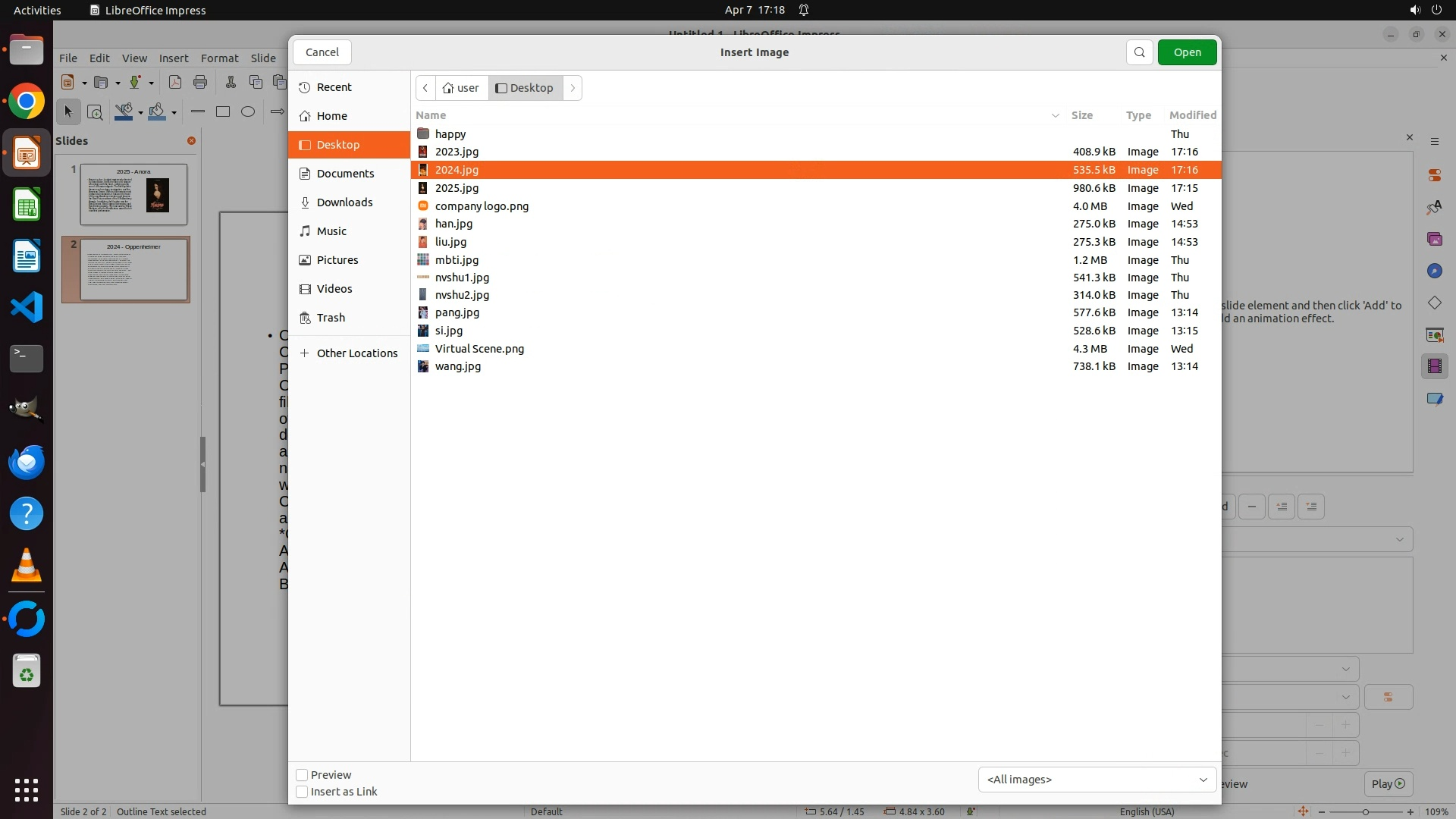This screenshot has width=1456, height=819.
Task: Open Trash location in sidebar
Action: point(331,318)
